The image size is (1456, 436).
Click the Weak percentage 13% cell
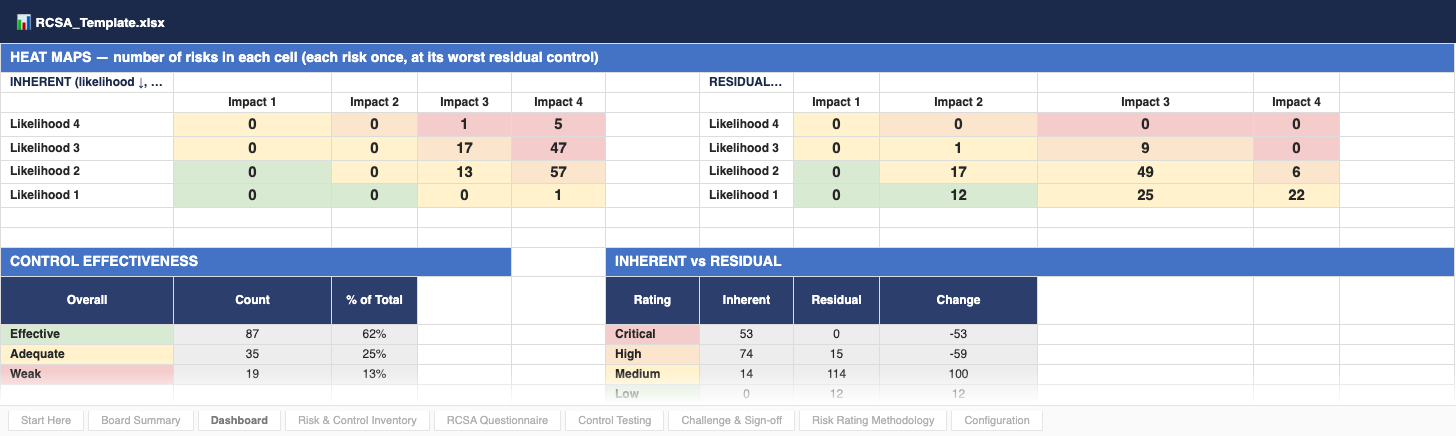(374, 374)
